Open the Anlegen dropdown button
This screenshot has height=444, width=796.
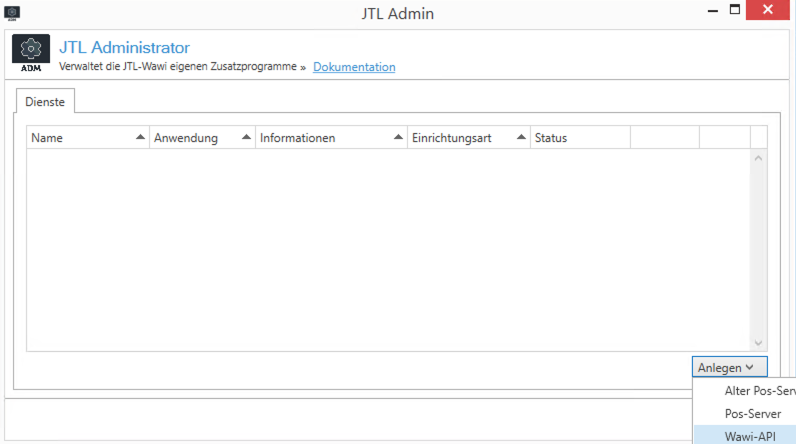(730, 368)
